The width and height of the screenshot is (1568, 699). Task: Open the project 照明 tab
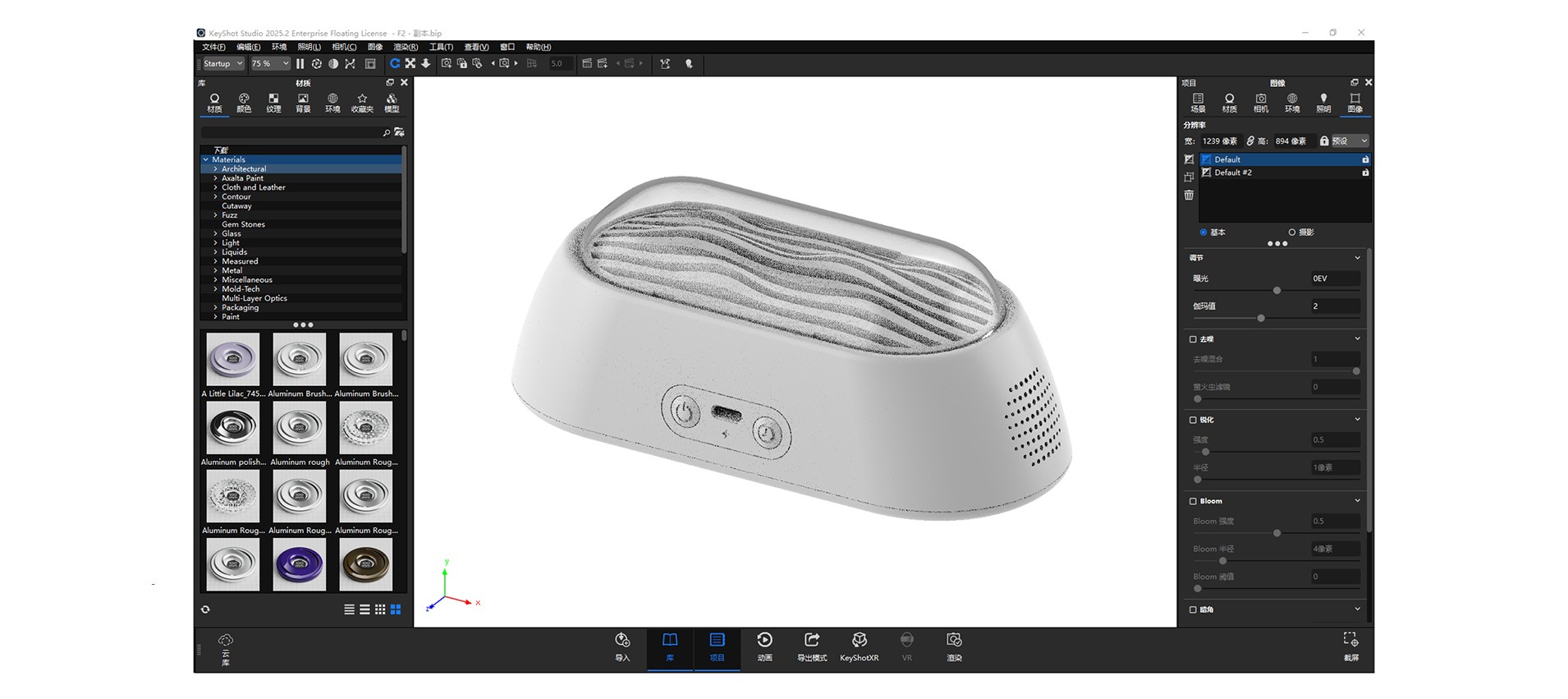[x=1323, y=103]
